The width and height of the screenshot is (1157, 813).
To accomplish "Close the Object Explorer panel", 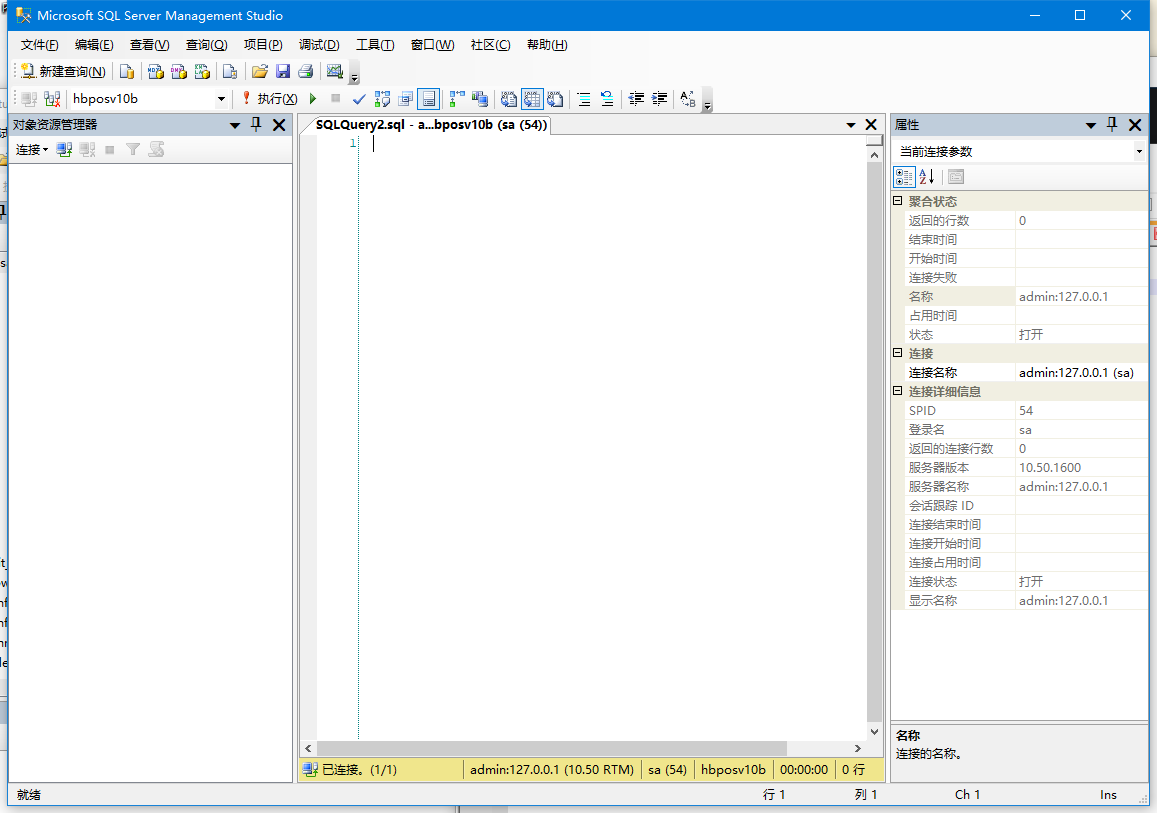I will click(x=279, y=125).
